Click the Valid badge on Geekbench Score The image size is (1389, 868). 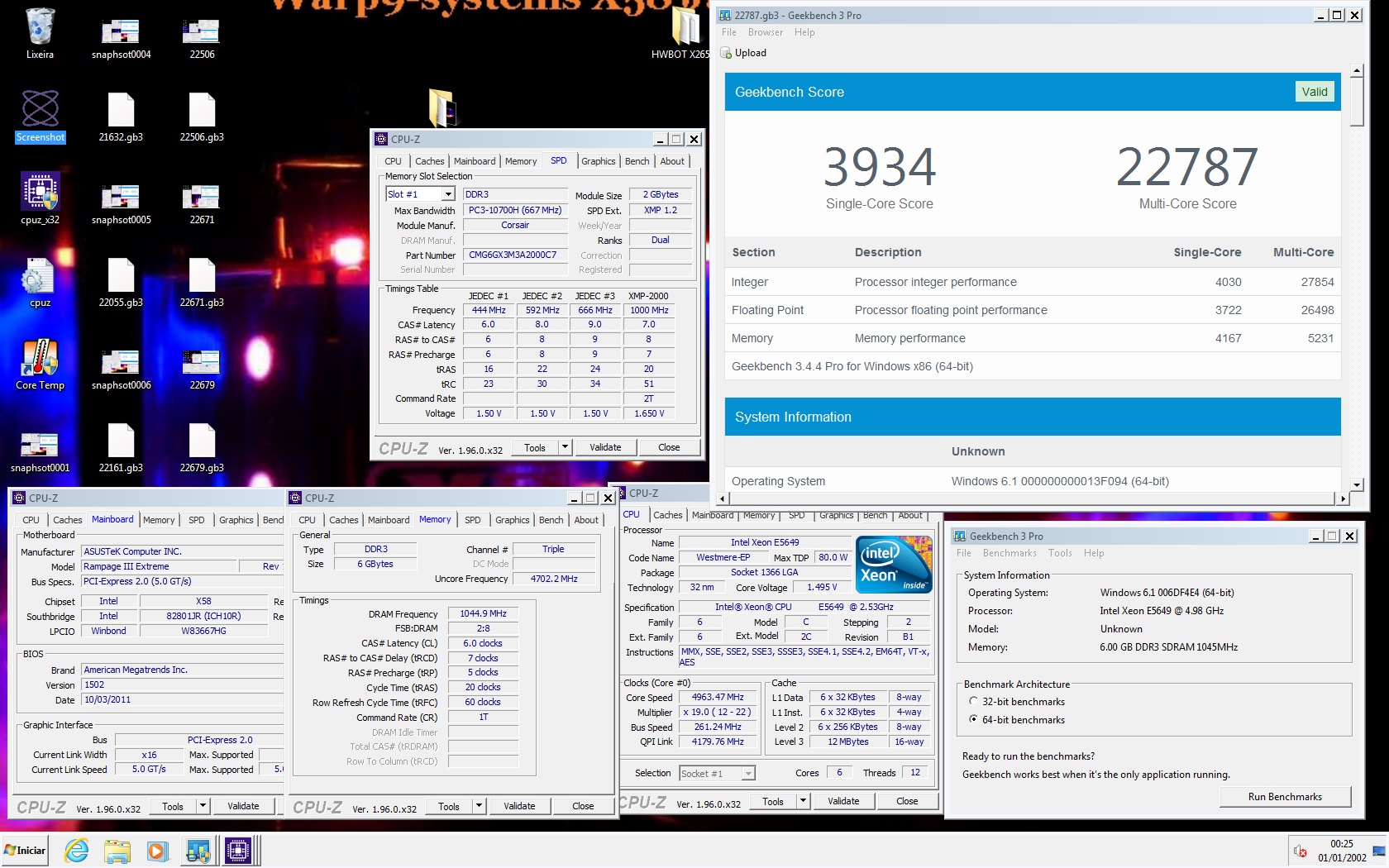click(1315, 92)
